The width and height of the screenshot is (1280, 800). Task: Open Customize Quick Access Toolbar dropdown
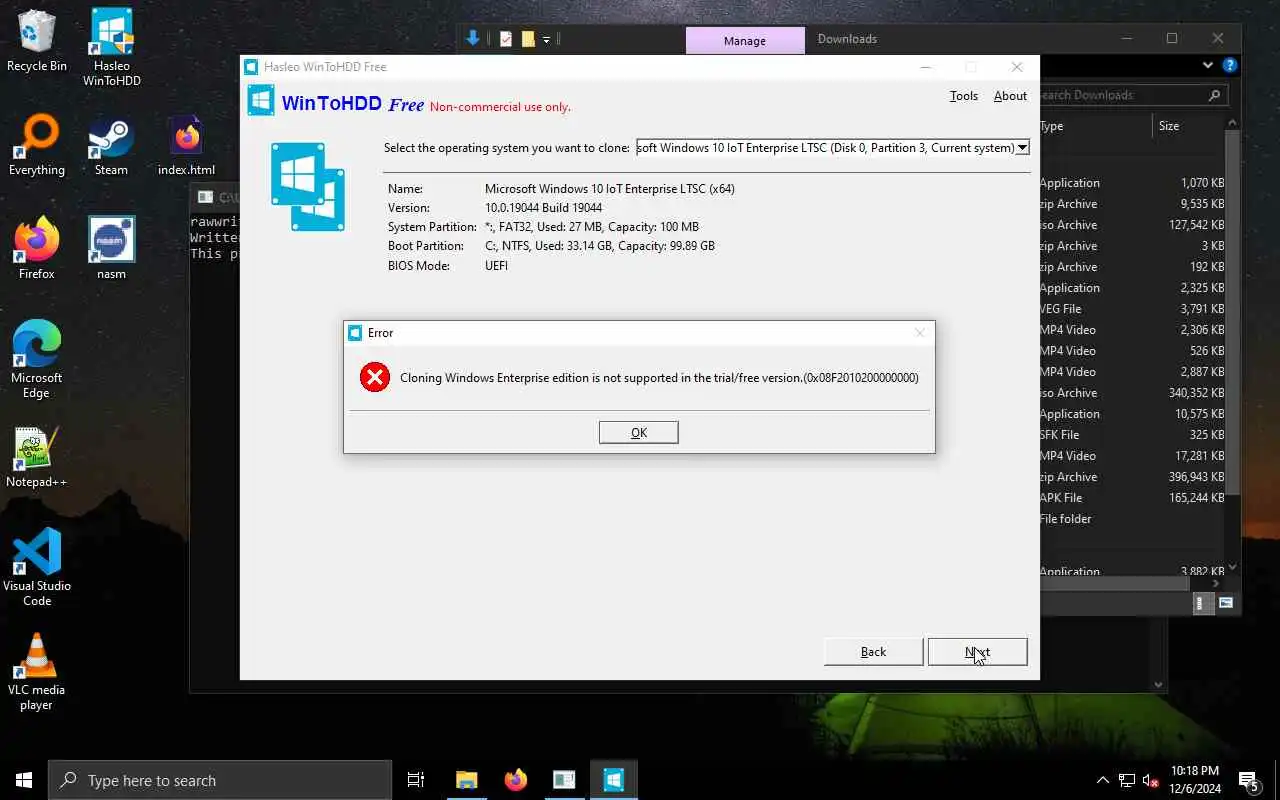(546, 40)
